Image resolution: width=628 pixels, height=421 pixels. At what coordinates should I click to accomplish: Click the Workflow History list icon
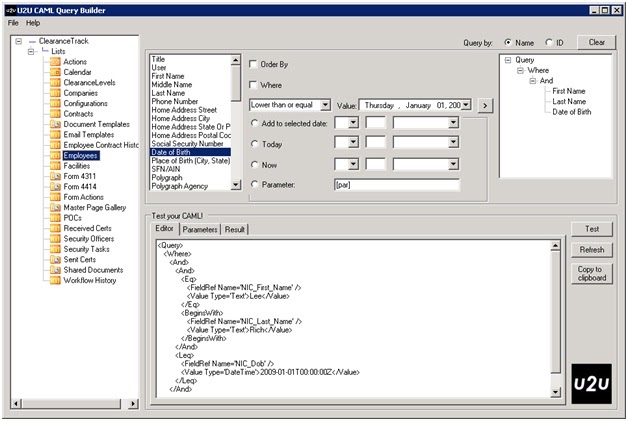point(55,280)
